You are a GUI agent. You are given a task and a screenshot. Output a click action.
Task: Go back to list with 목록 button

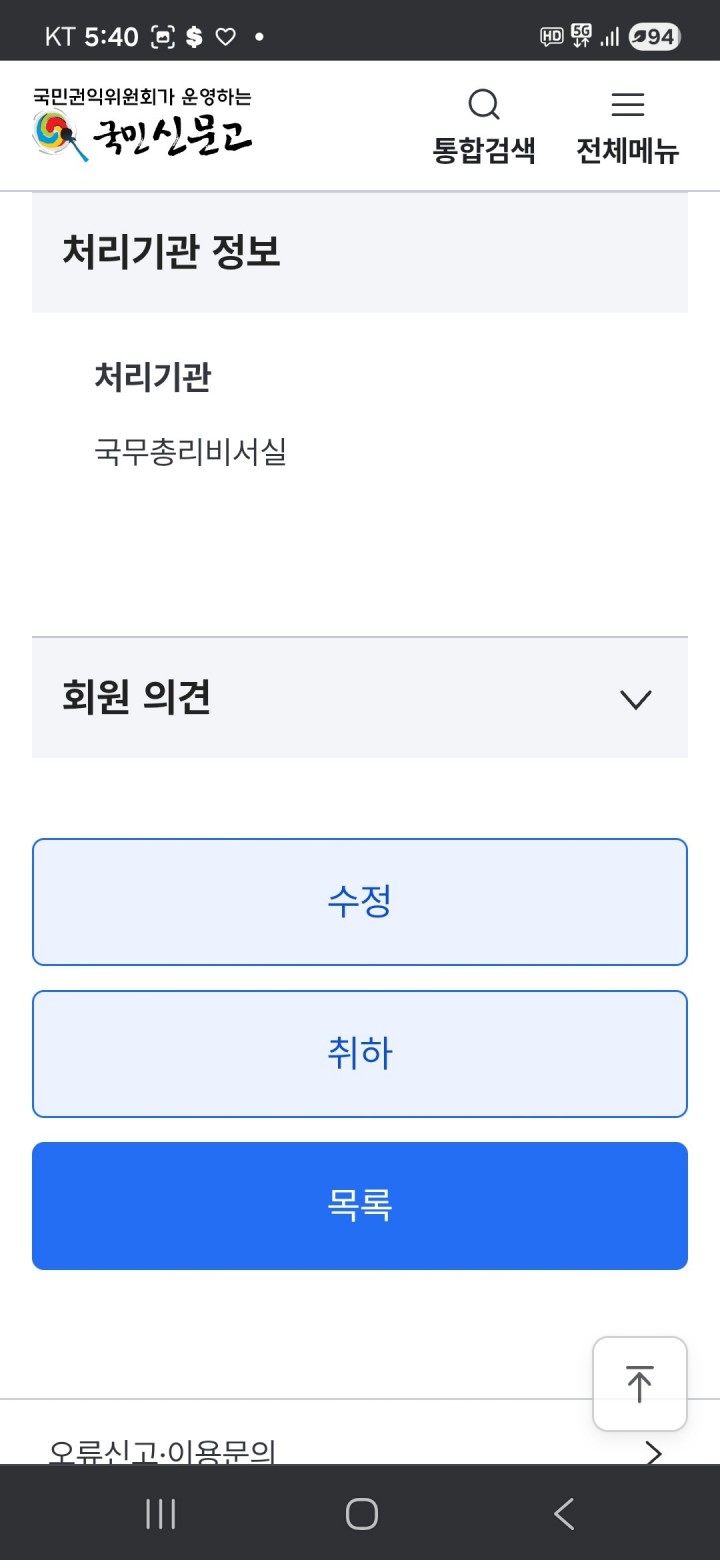point(360,1206)
